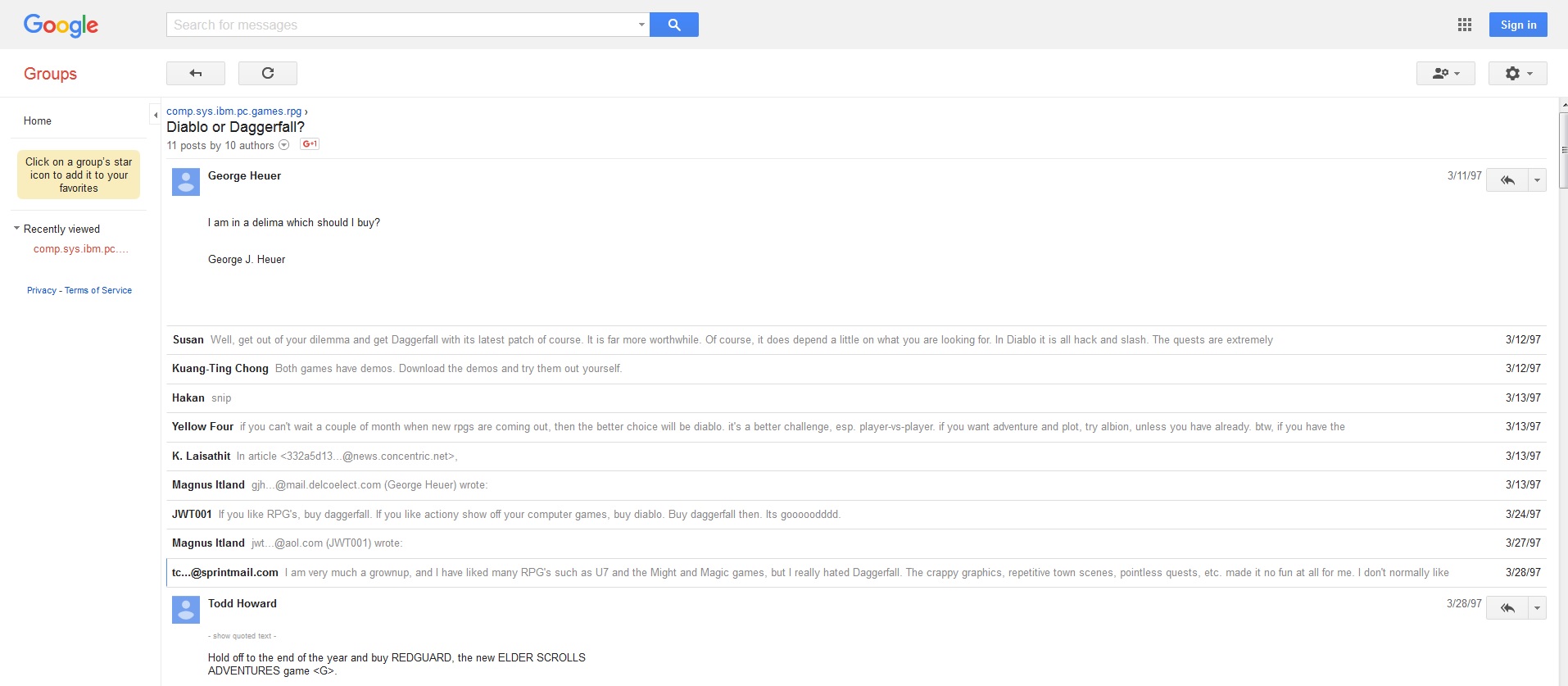The width and height of the screenshot is (1568, 686).
Task: Focus the Search for messages field
Action: click(x=401, y=25)
